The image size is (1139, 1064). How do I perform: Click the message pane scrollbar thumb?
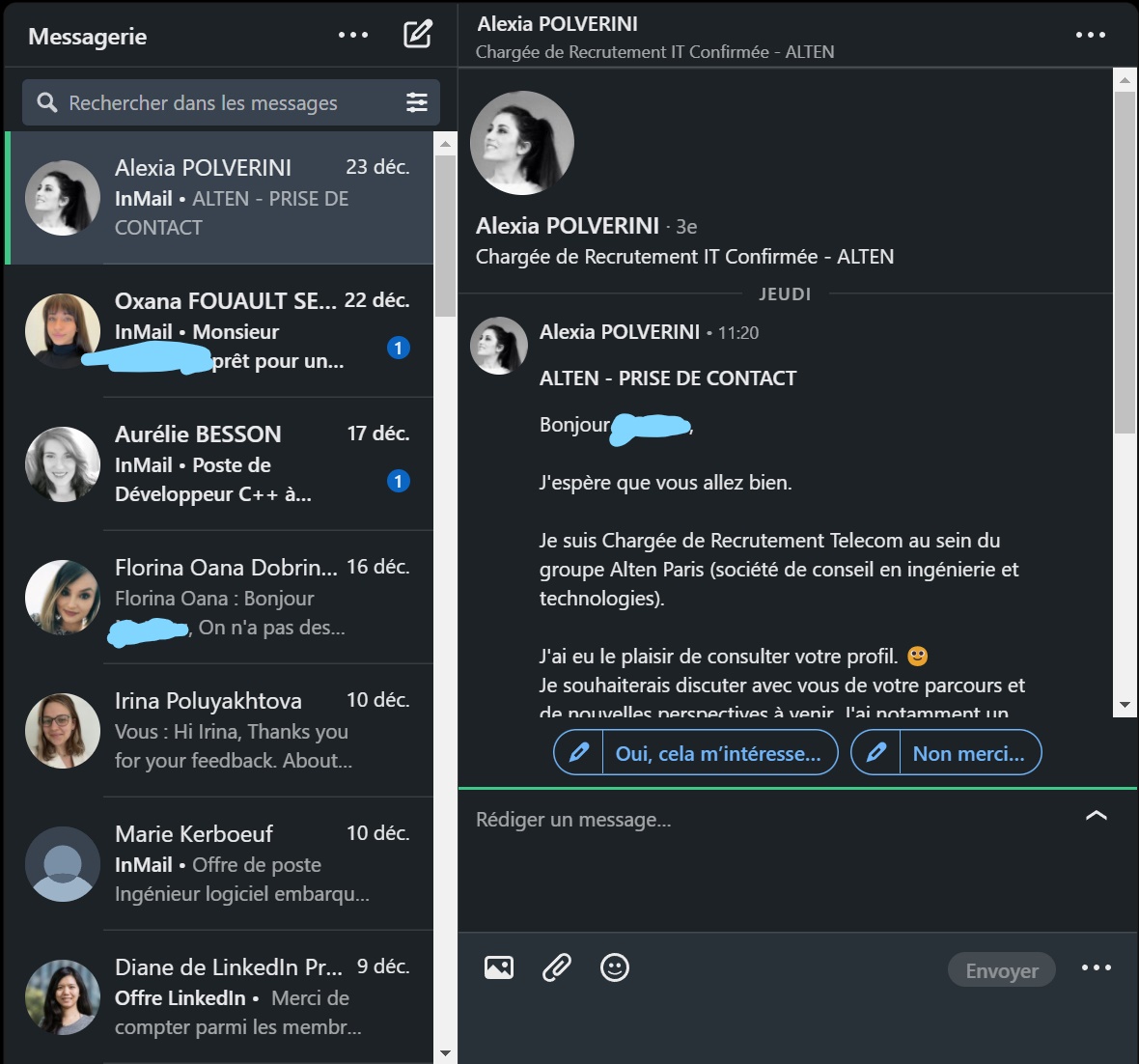(x=1125, y=263)
